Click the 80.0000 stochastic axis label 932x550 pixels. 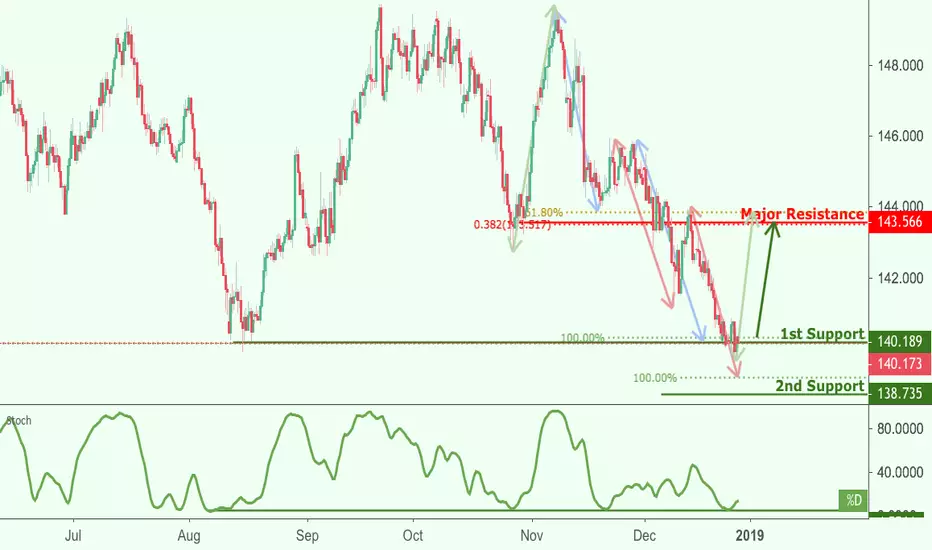pos(900,428)
